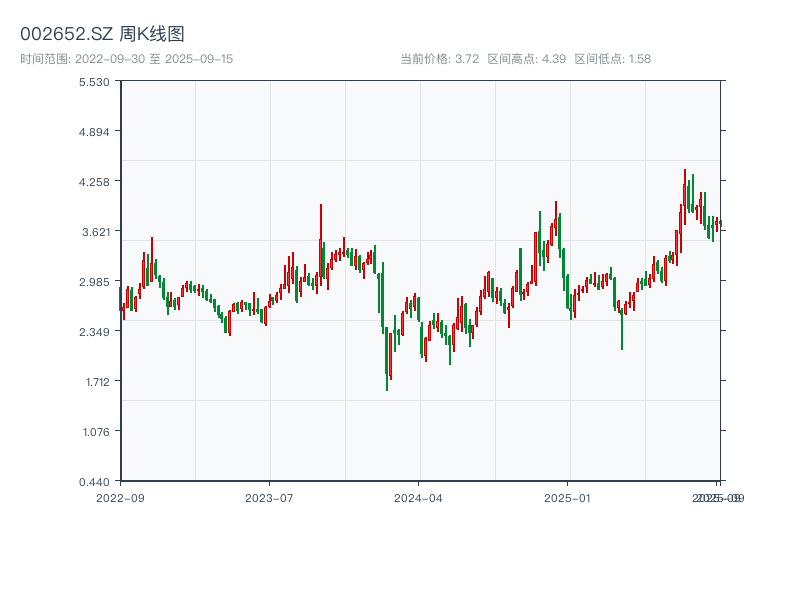Click the current price label 当前价格: 3.72
The height and width of the screenshot is (600, 800).
point(439,59)
